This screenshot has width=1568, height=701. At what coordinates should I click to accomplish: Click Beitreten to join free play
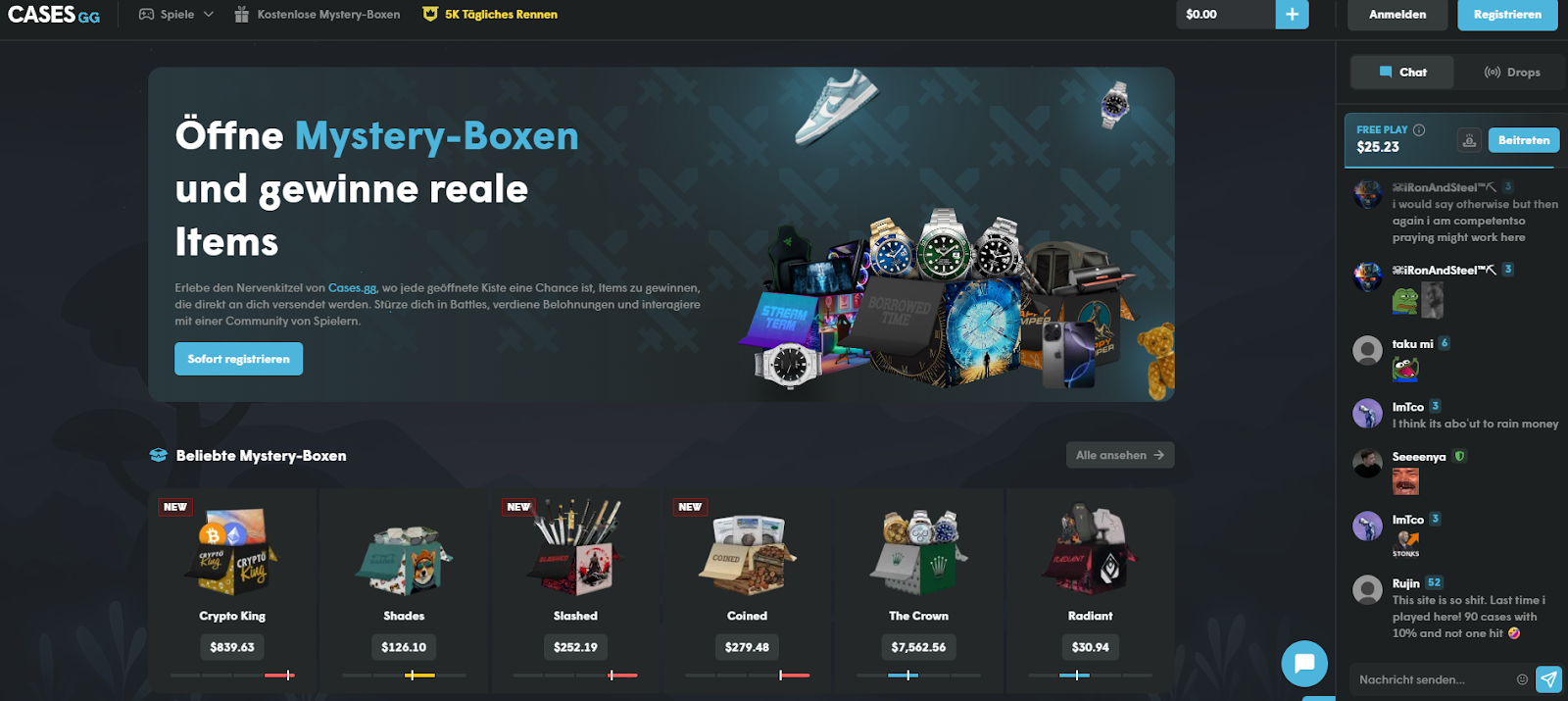pos(1524,140)
